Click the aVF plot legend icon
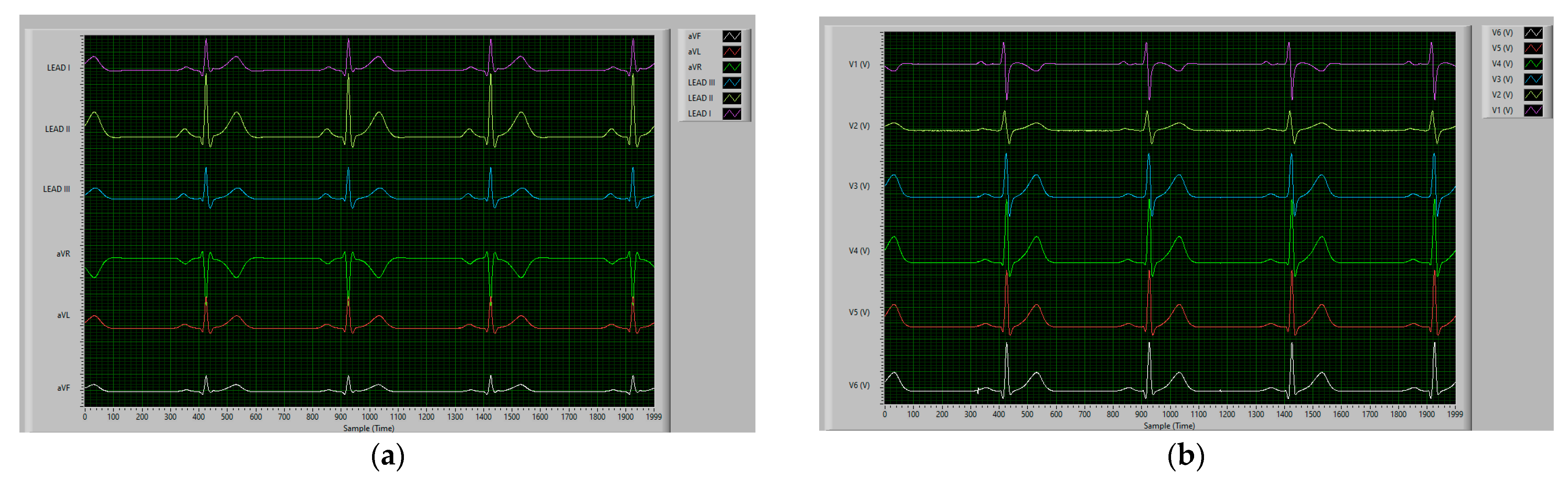The width and height of the screenshot is (1568, 478). tap(732, 37)
